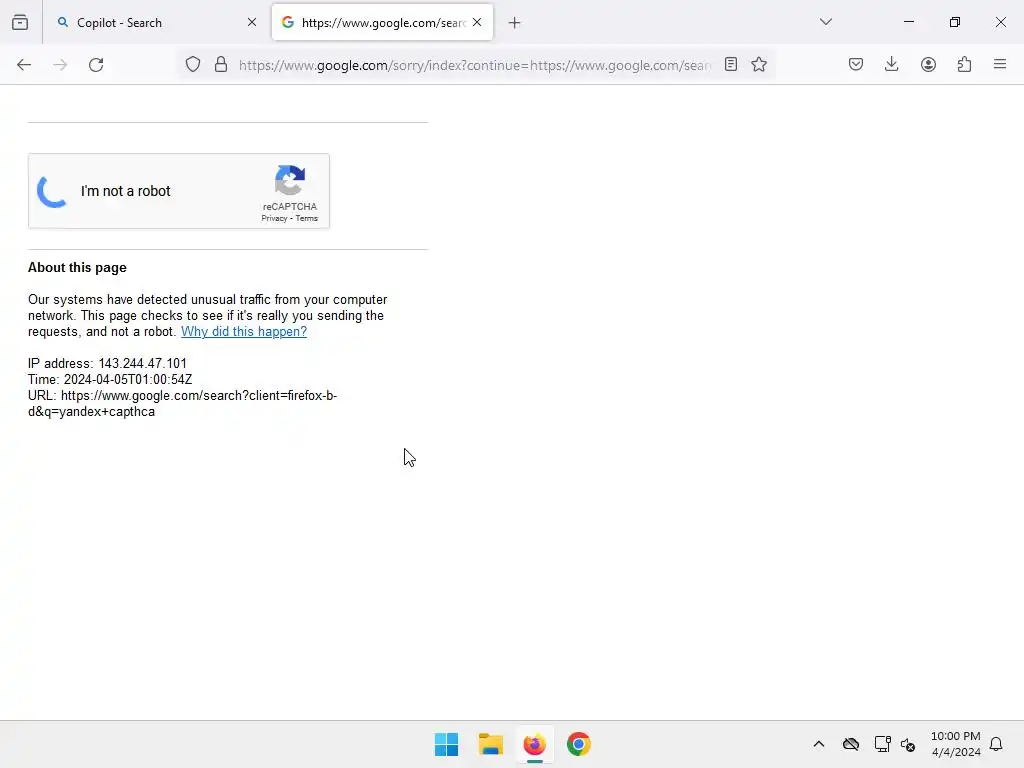View site security padlock info
The height and width of the screenshot is (768, 1024).
click(221, 65)
